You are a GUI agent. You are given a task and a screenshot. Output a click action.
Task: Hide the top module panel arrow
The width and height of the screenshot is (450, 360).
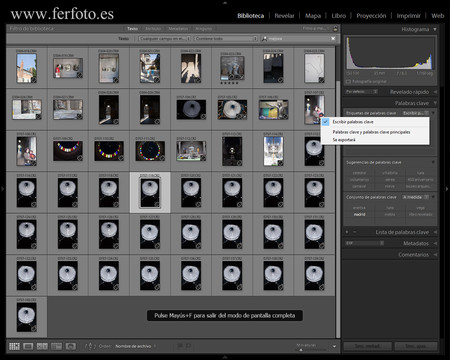[x=225, y=2]
